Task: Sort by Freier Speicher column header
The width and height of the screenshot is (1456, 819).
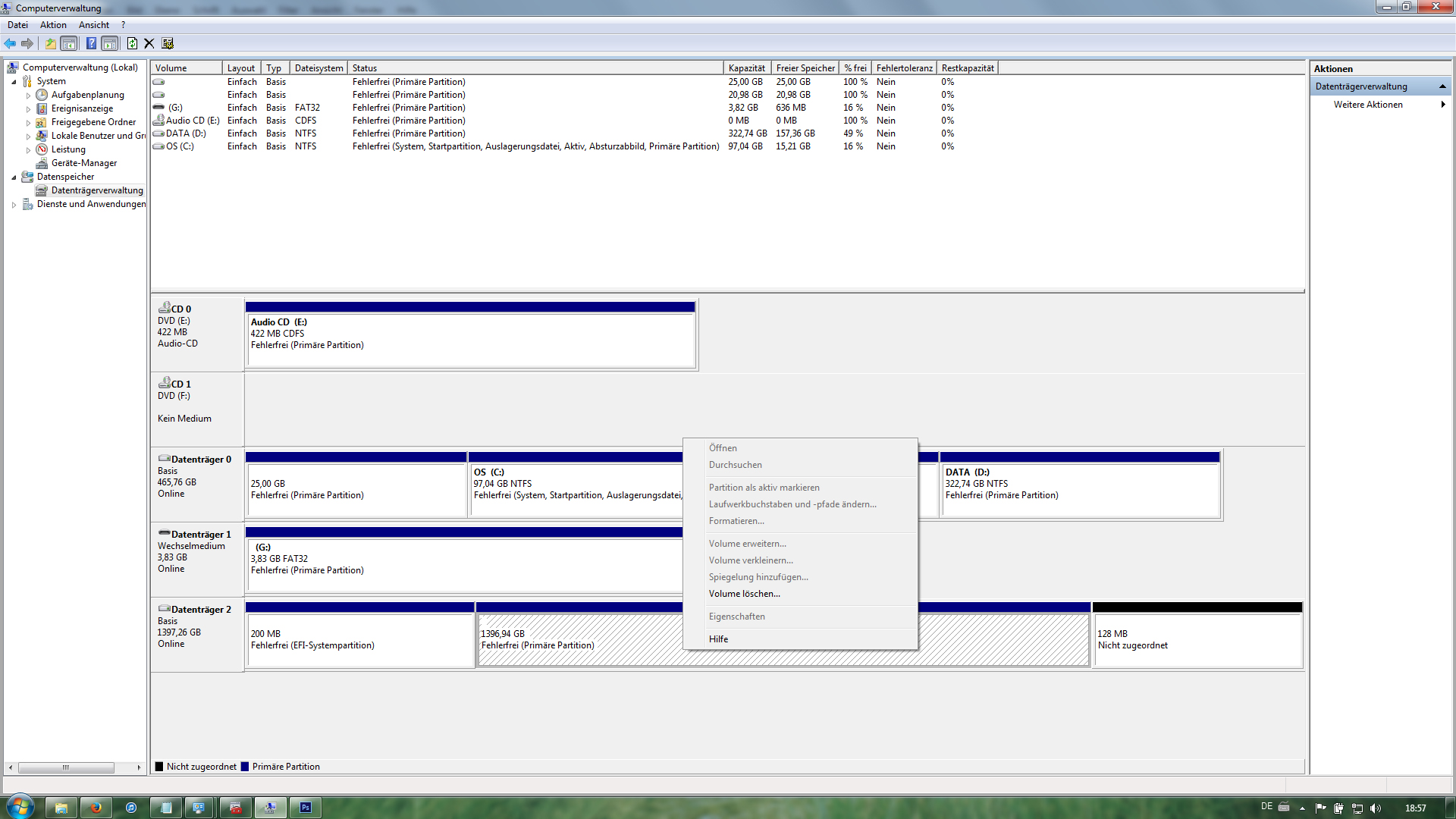Action: coord(805,68)
